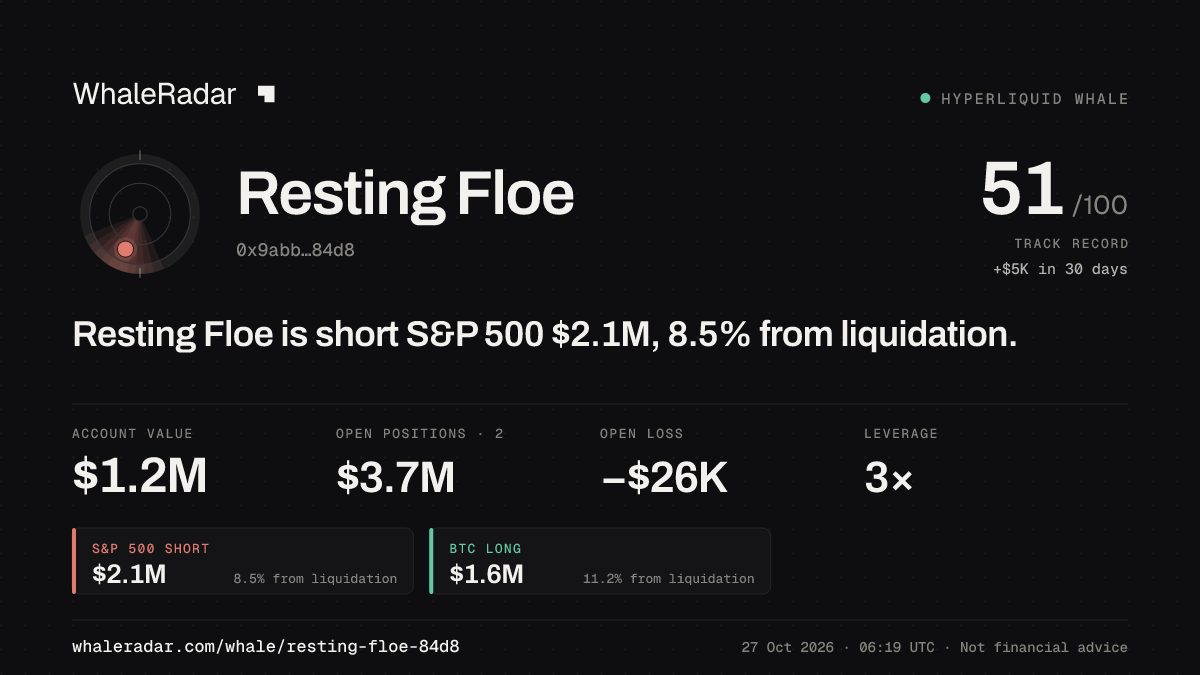Click the $2.1M S&P position amount
The image size is (1200, 675).
tap(129, 574)
